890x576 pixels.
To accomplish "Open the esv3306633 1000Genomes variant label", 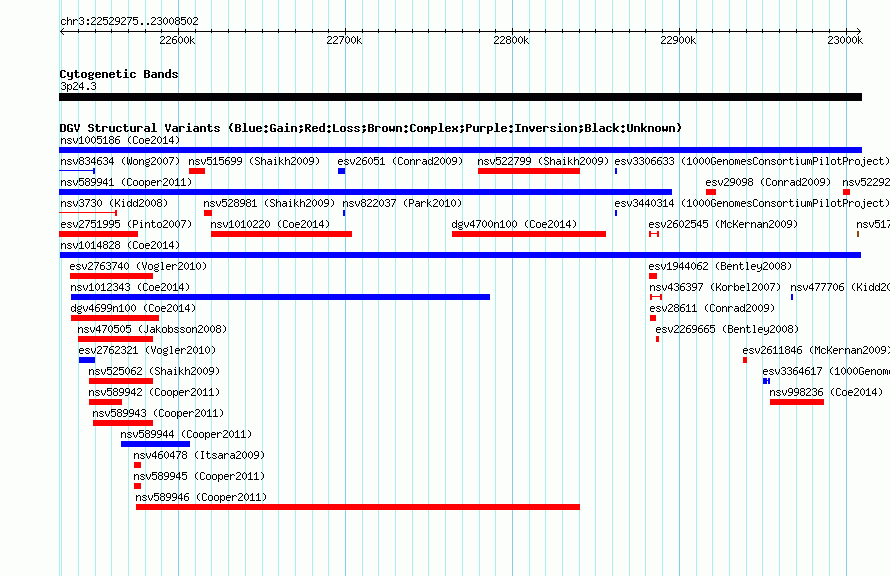I will [x=752, y=161].
